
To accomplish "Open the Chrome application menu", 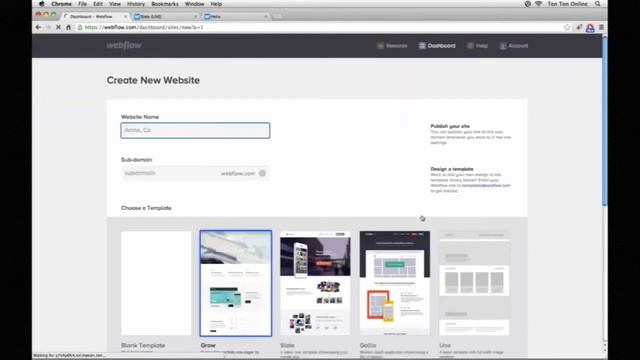I will 61,4.
